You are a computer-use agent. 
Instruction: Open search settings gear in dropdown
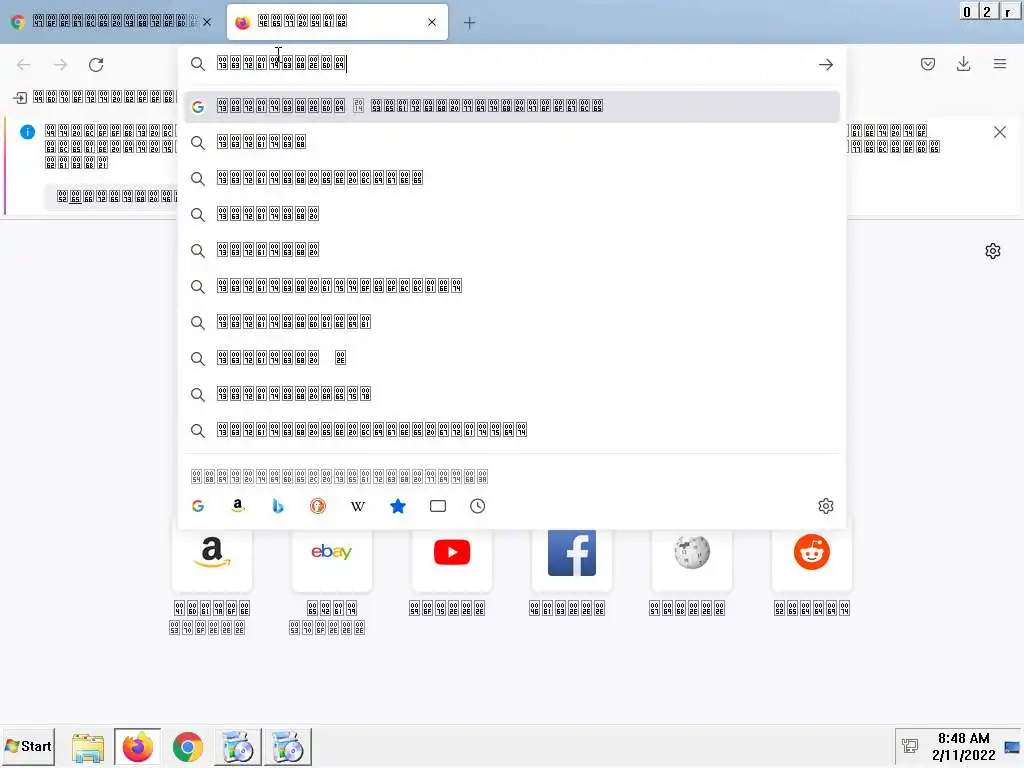tap(825, 506)
